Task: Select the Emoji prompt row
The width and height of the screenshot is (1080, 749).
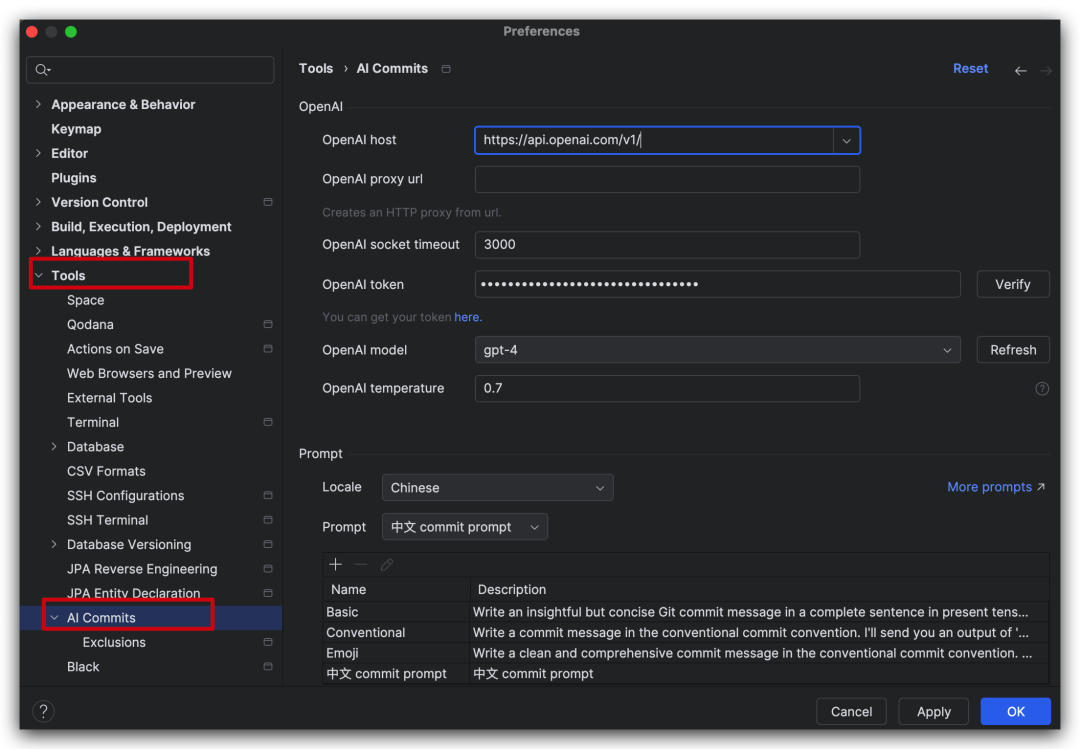Action: click(x=685, y=653)
